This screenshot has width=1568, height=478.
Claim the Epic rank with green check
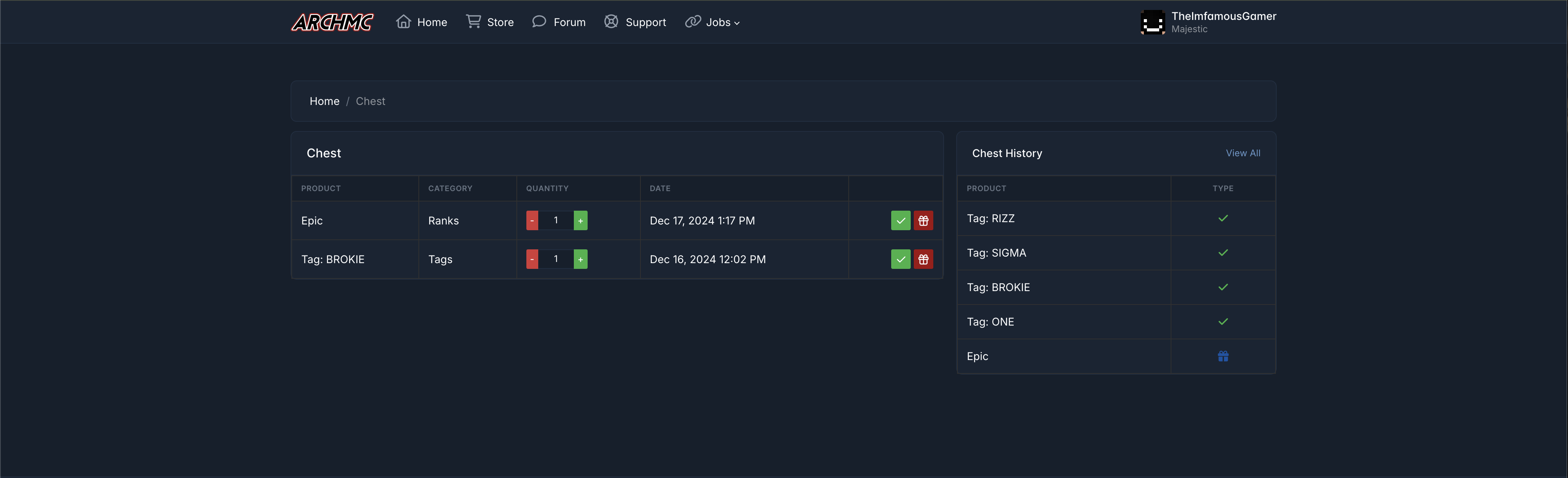(x=900, y=221)
